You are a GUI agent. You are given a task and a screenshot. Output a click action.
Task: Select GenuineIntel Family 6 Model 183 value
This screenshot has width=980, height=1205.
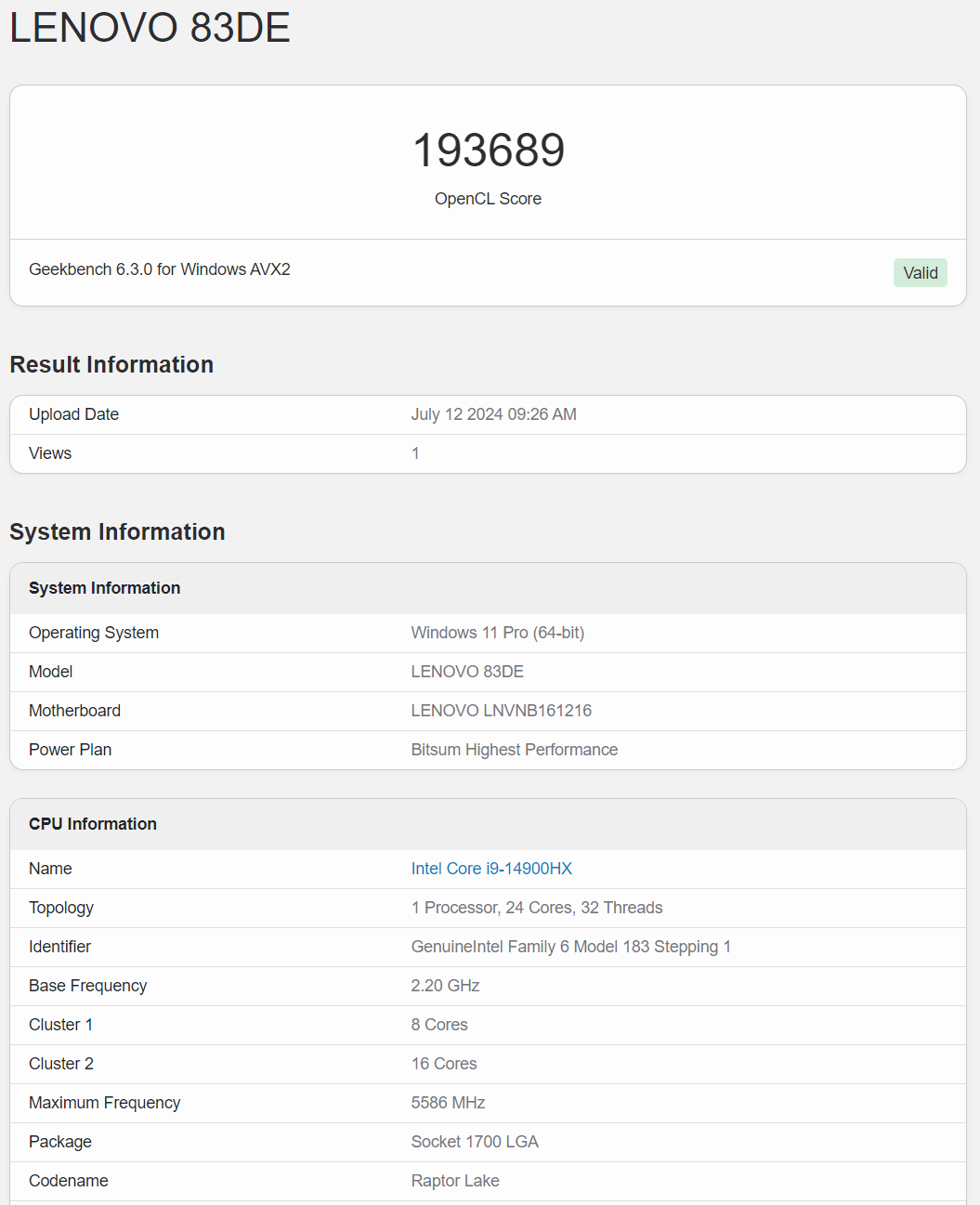[571, 947]
